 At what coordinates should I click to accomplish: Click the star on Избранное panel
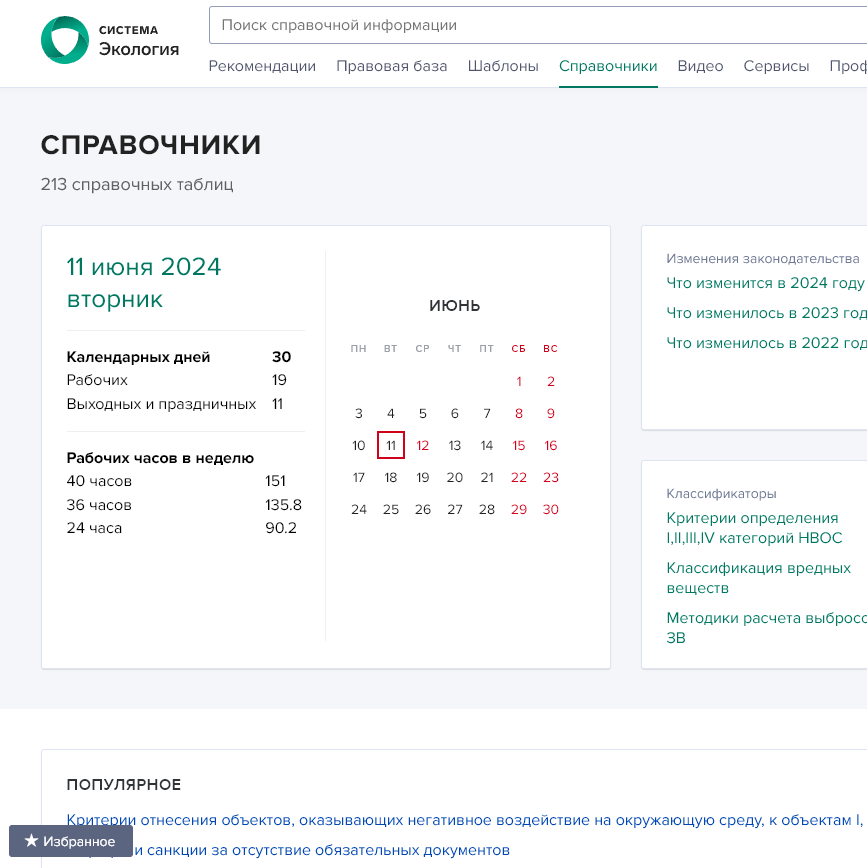31,841
